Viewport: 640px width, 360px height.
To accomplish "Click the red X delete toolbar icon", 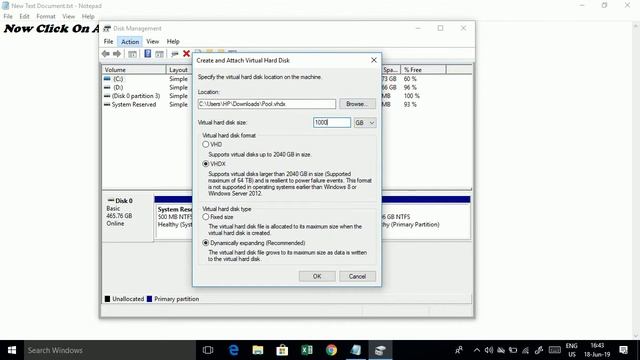I will pyautogui.click(x=187, y=54).
